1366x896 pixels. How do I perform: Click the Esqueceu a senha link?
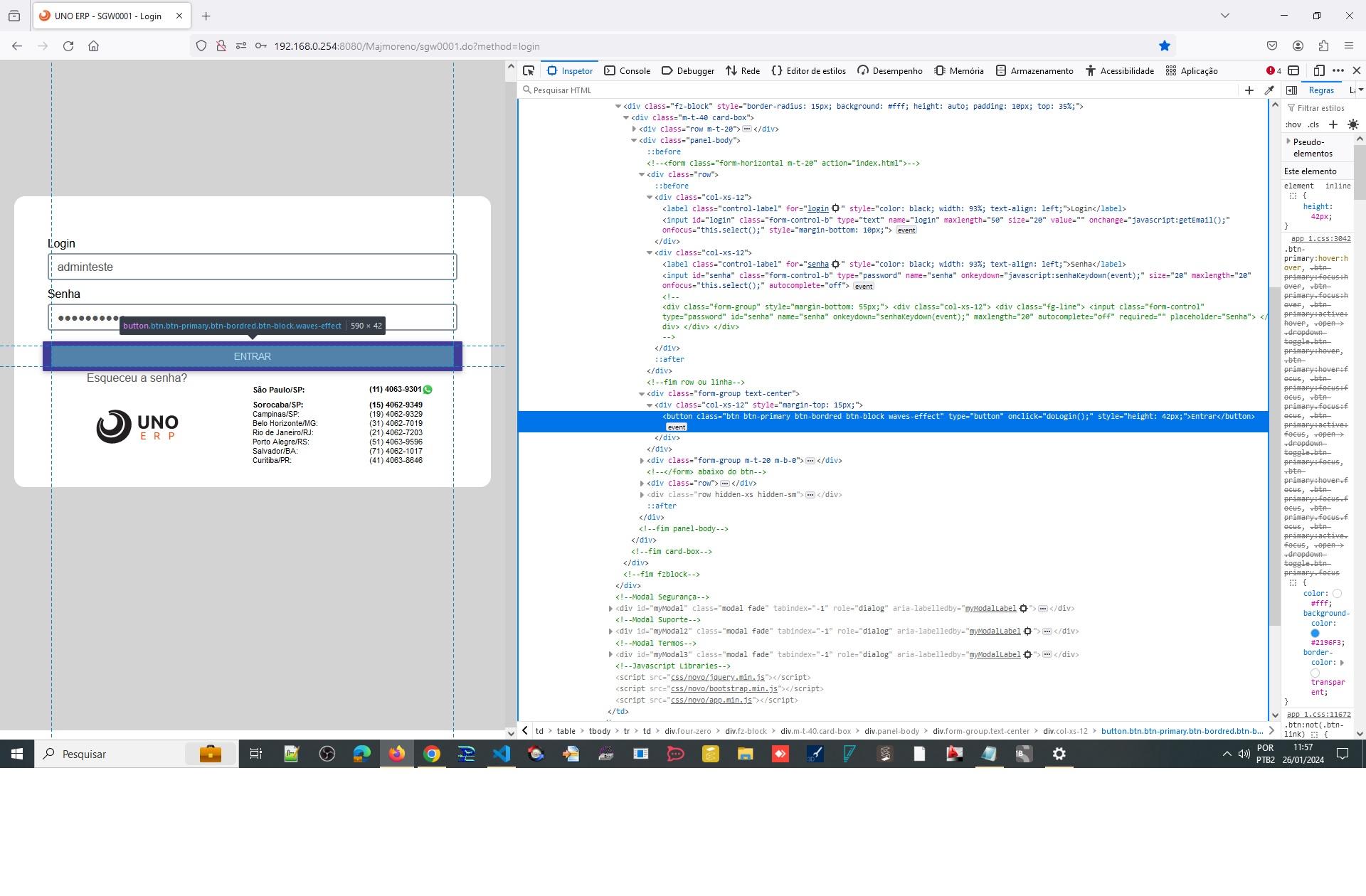click(137, 378)
